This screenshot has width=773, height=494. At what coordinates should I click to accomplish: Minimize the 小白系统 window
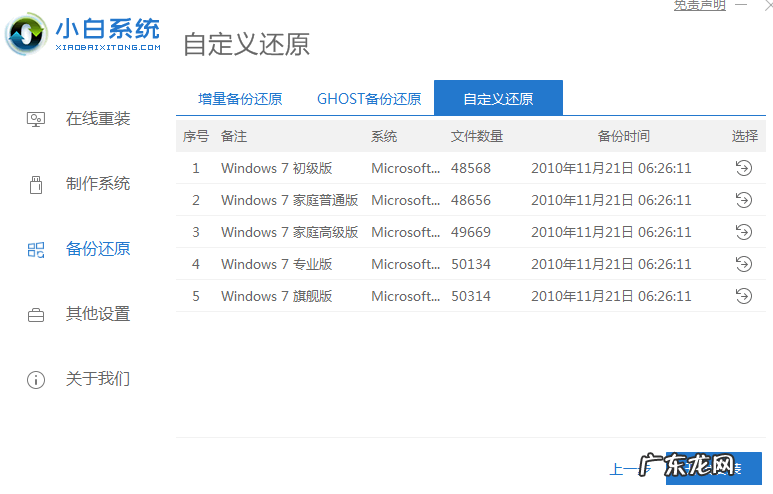pos(741,5)
